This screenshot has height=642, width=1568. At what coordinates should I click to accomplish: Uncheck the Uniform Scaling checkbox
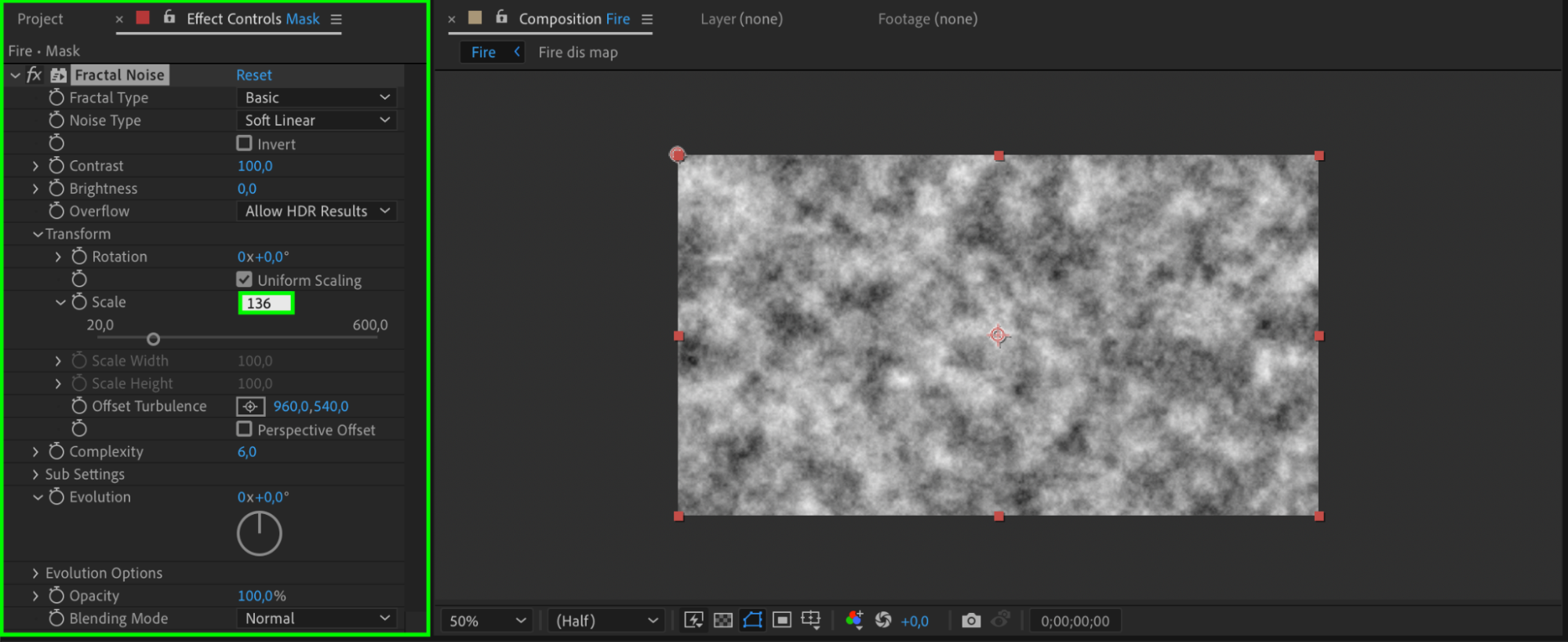click(245, 279)
